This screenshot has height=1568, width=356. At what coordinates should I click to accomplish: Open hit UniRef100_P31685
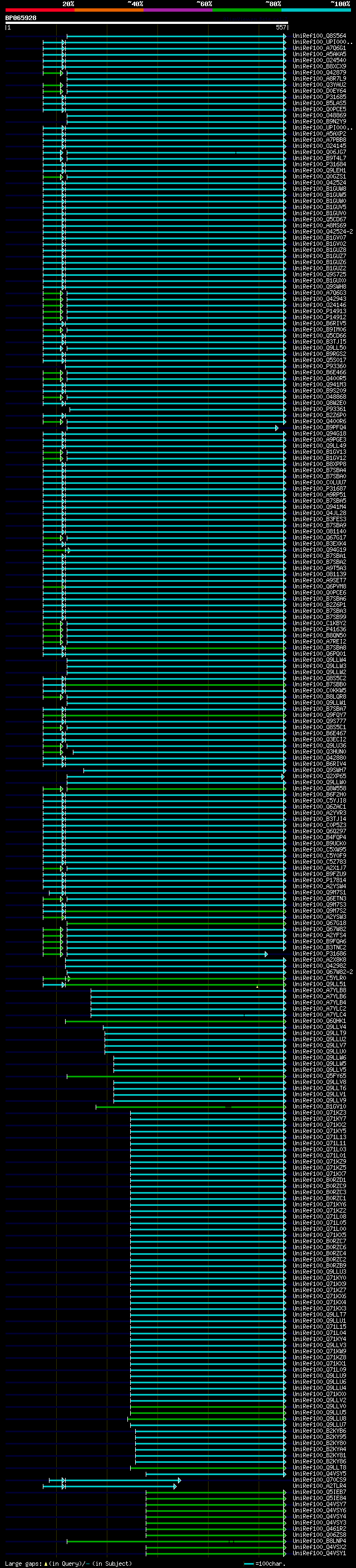[x=319, y=97]
